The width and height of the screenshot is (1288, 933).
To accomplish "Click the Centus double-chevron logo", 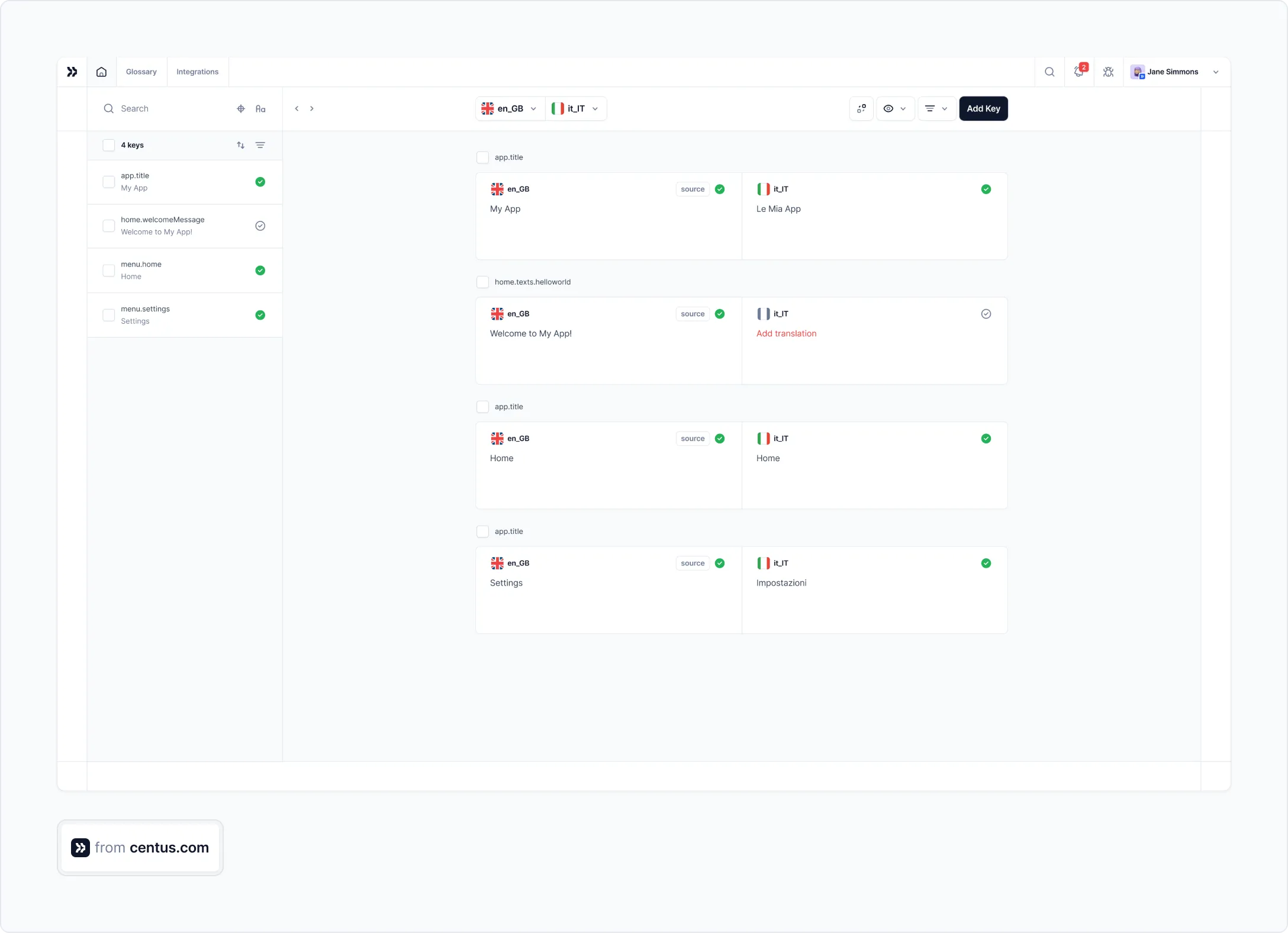I will 72,72.
